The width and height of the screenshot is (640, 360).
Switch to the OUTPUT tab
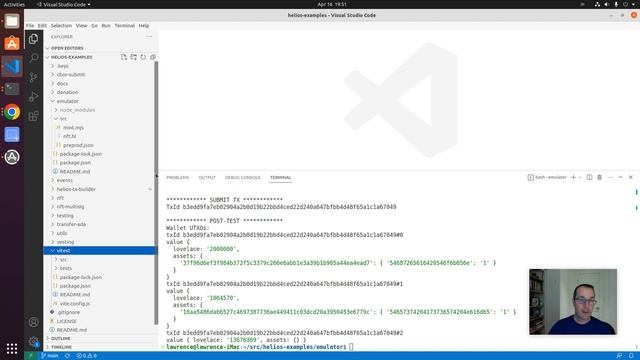pos(207,178)
